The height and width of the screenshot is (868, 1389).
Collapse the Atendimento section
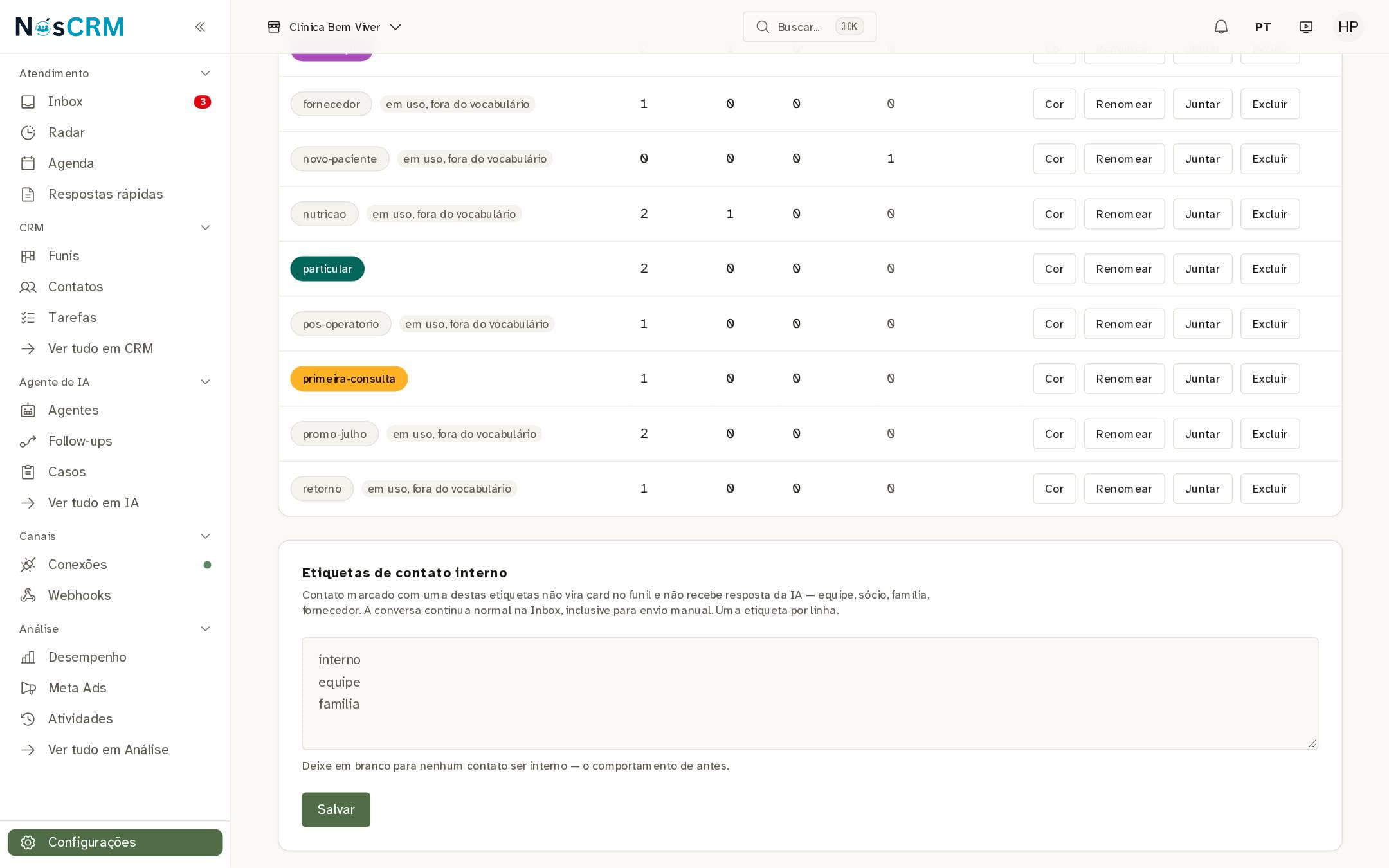pyautogui.click(x=205, y=73)
